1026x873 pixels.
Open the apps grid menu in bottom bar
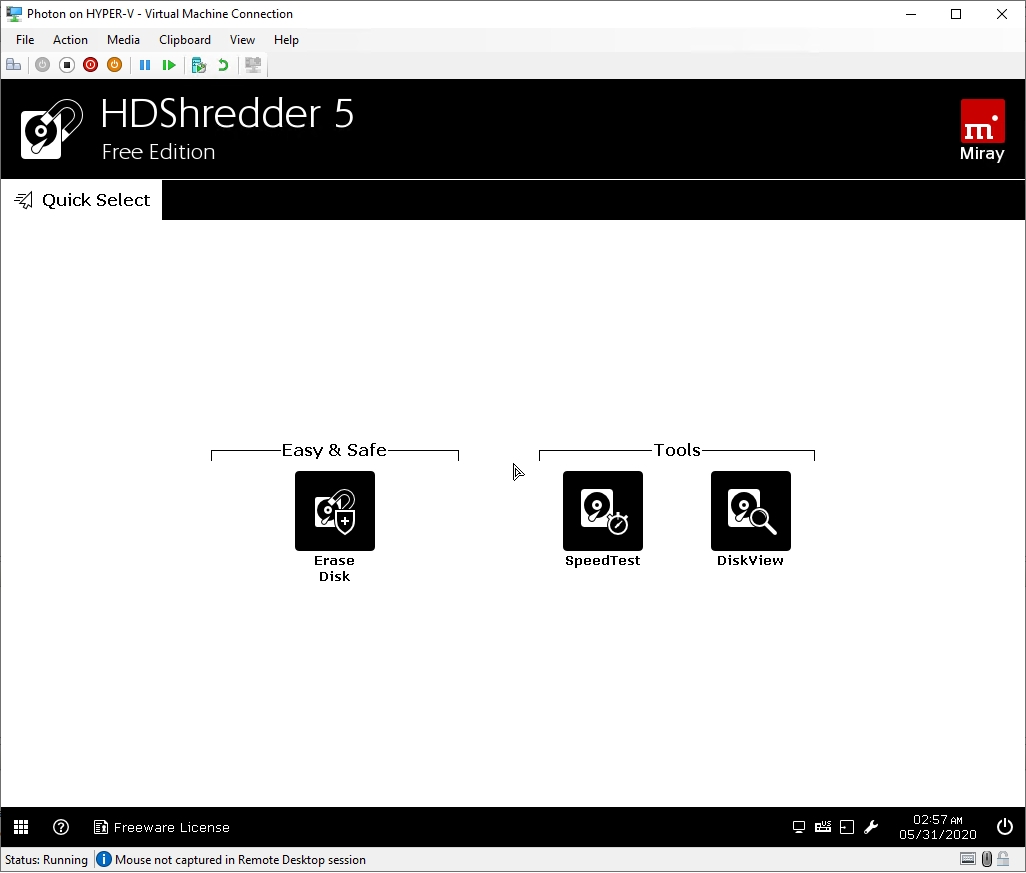coord(21,827)
